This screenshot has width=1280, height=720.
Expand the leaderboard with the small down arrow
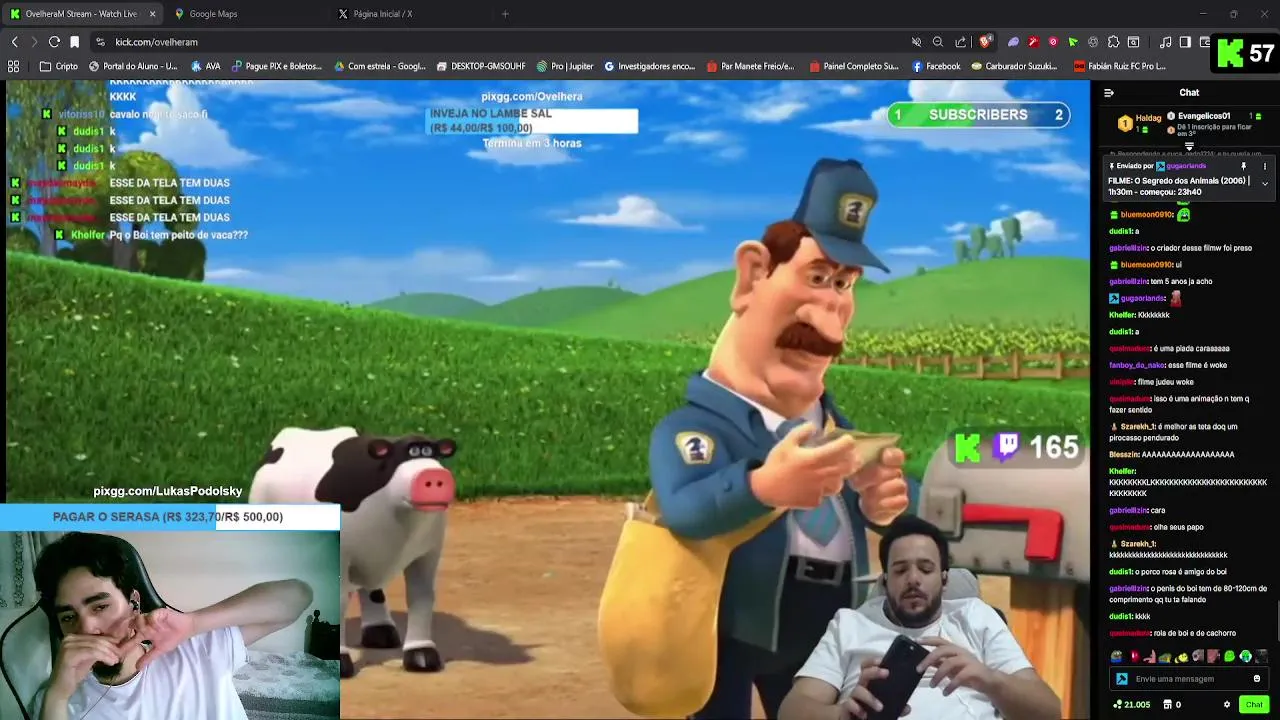1189,147
